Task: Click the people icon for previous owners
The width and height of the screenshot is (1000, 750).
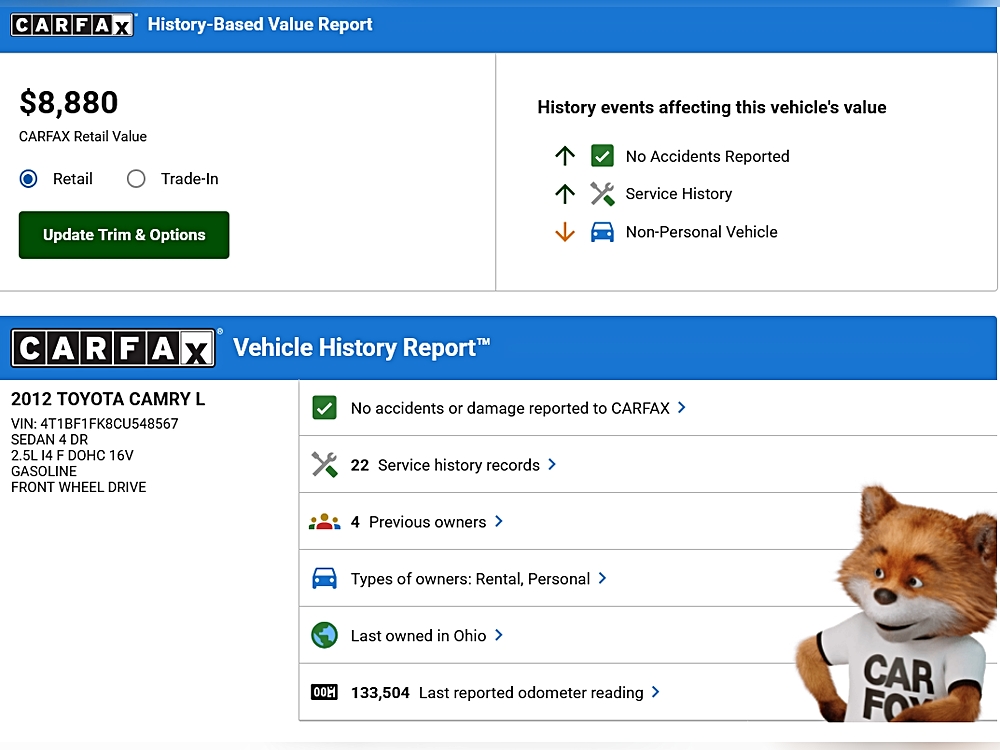Action: coord(324,522)
